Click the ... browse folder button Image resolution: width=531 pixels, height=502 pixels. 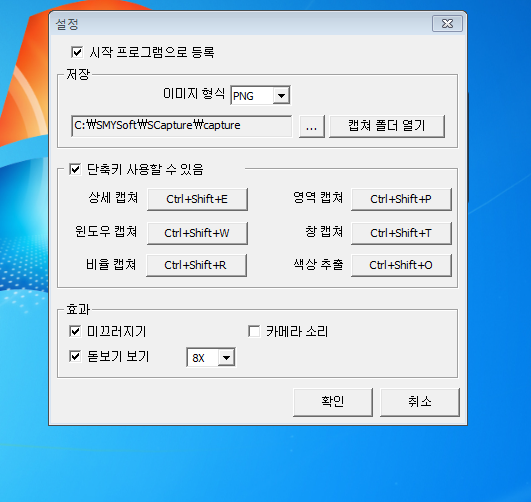[312, 126]
